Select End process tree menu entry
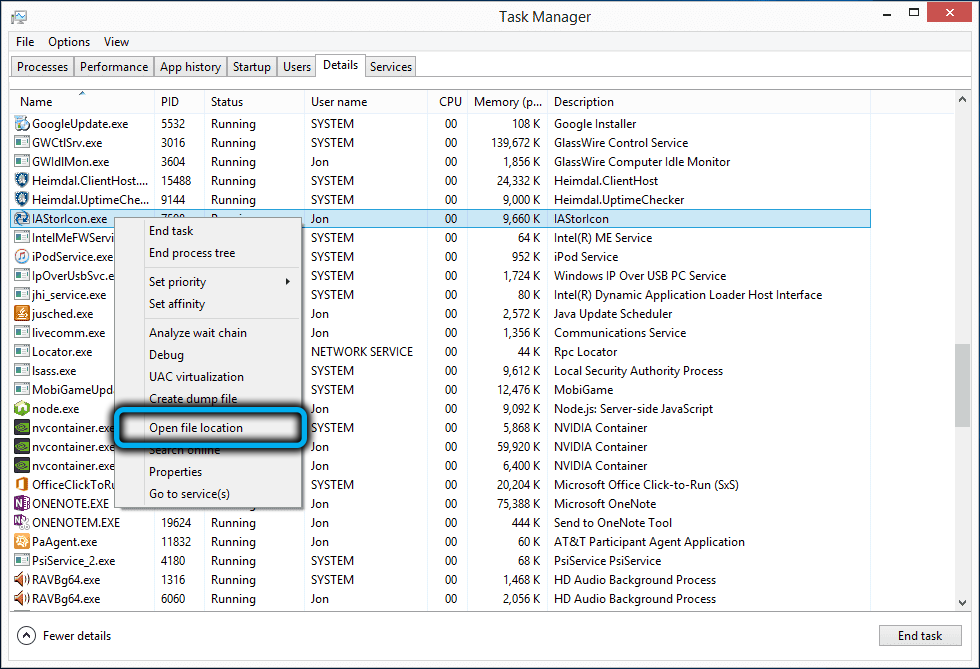980x669 pixels. point(192,253)
